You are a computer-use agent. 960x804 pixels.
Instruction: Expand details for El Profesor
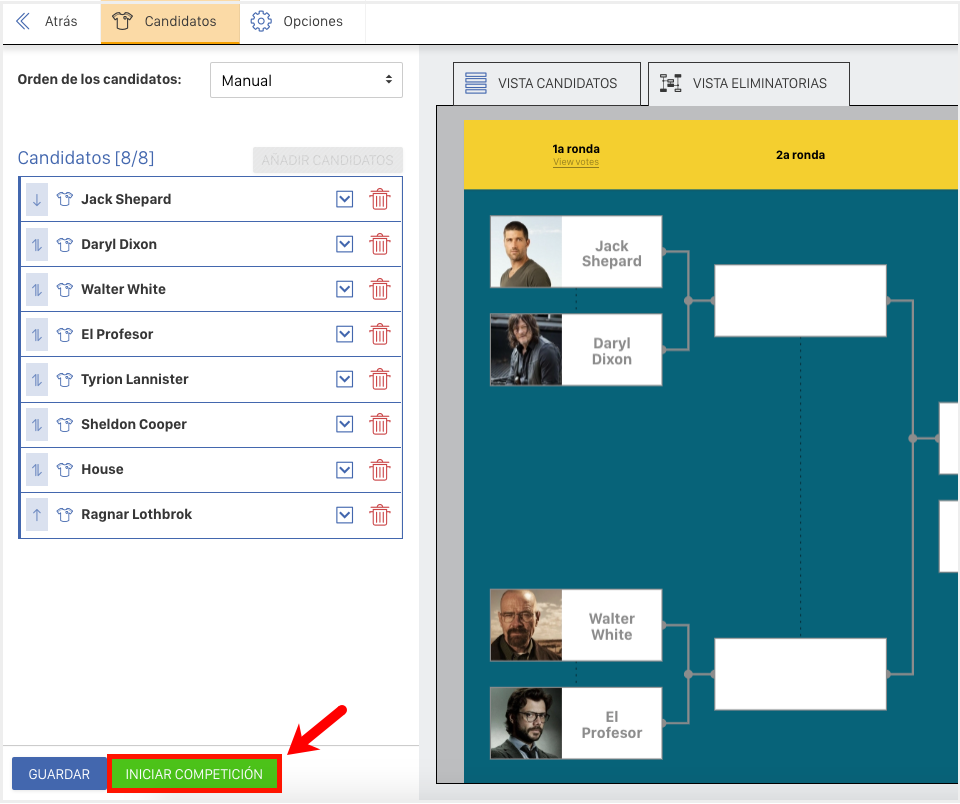[345, 334]
